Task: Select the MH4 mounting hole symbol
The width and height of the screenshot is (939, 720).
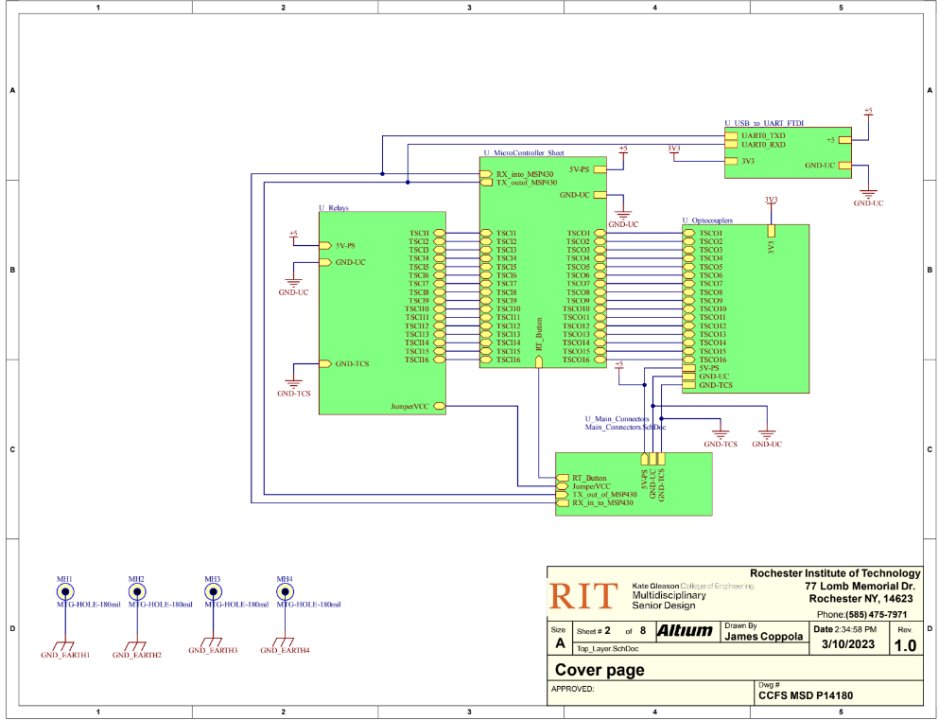Action: [284, 592]
